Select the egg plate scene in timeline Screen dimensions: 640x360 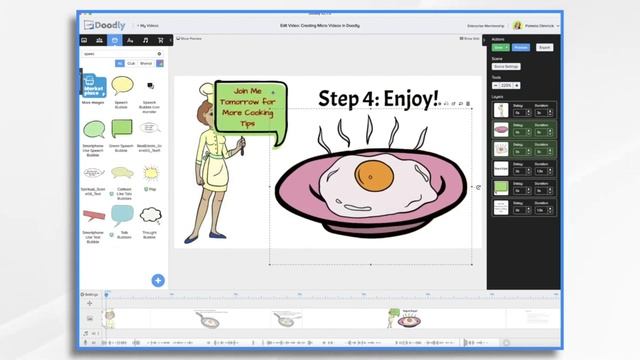404,319
